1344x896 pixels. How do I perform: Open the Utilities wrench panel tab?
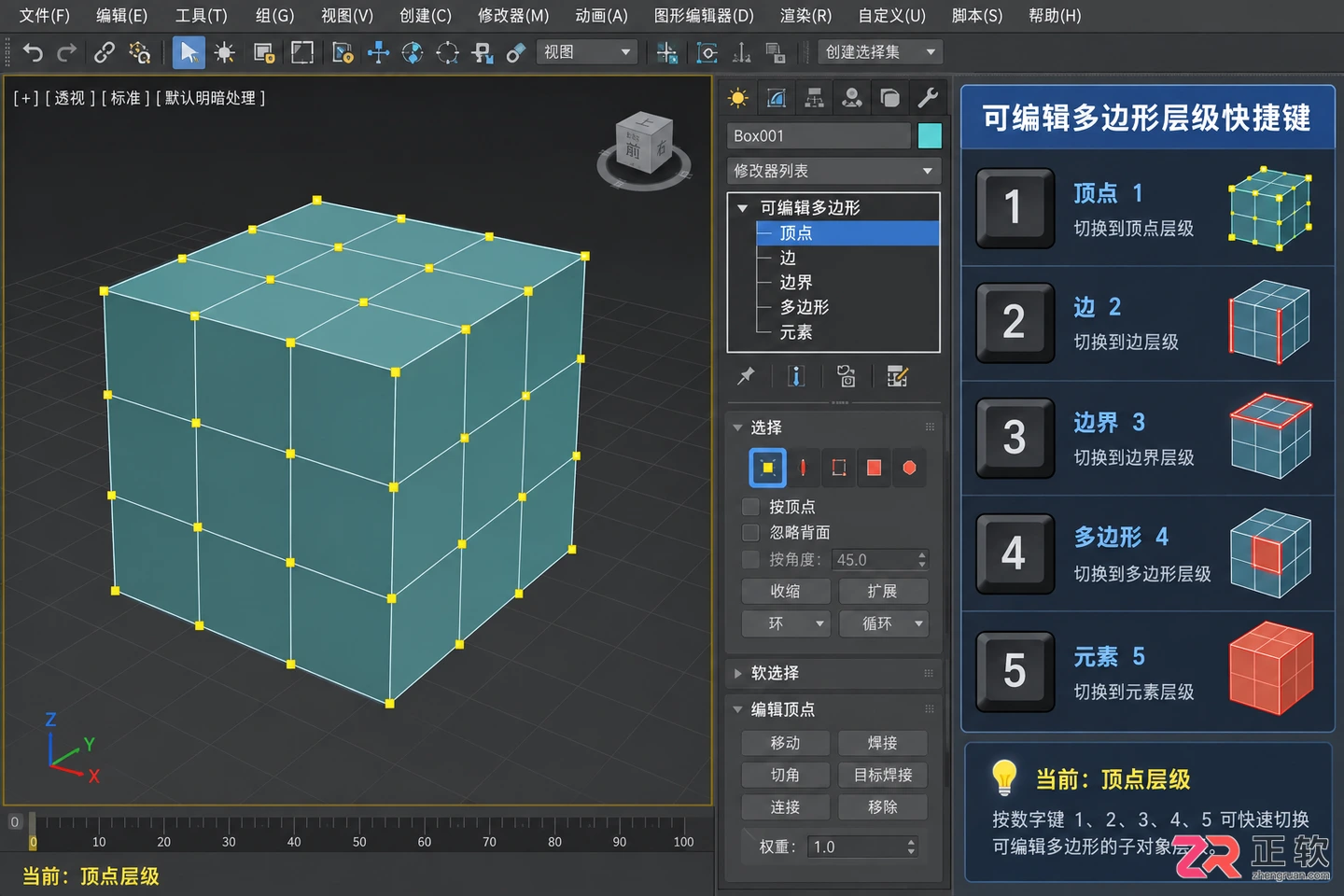[x=927, y=98]
